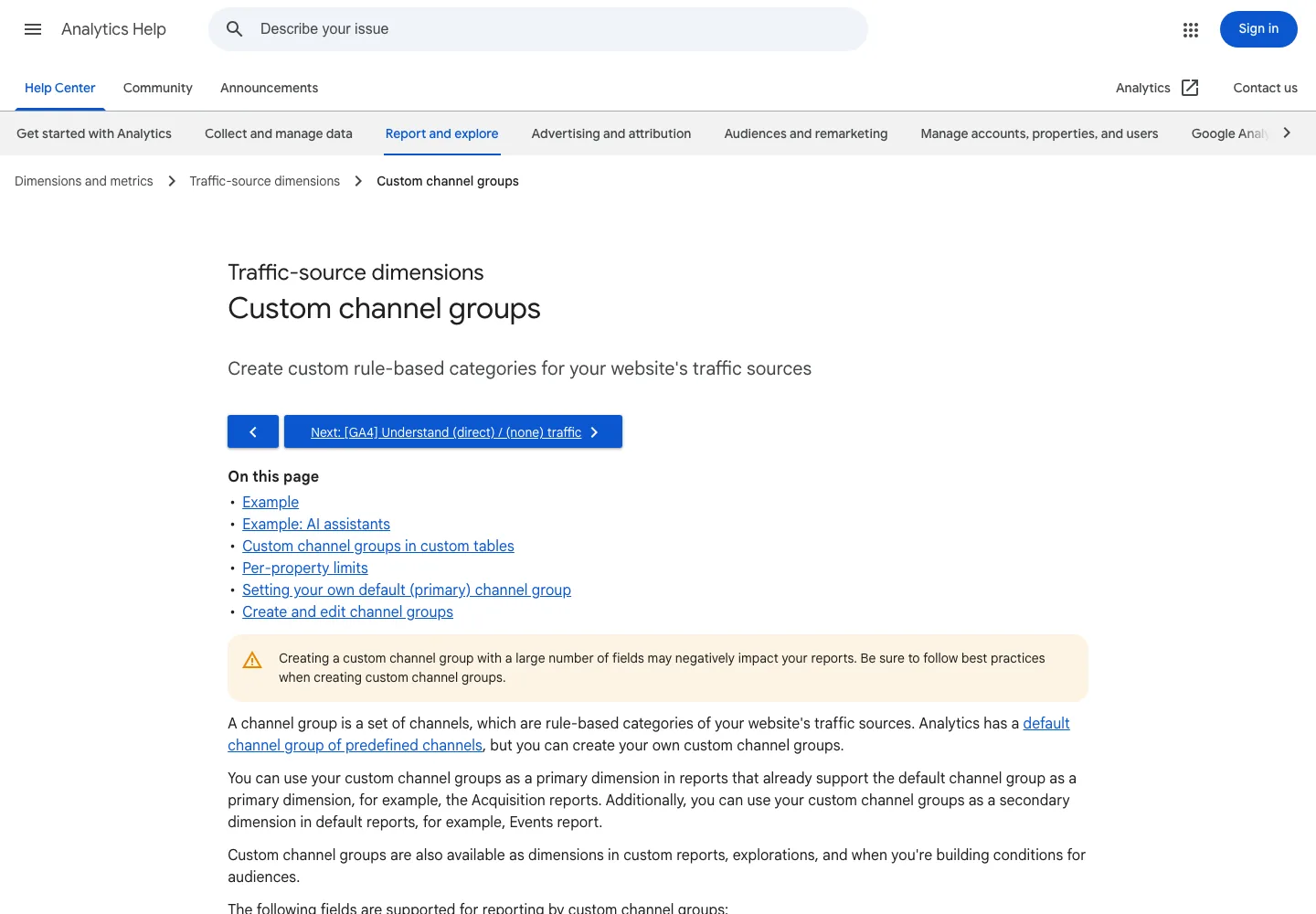The image size is (1316, 914).
Task: Select Report and explore topic
Action: pyautogui.click(x=441, y=133)
